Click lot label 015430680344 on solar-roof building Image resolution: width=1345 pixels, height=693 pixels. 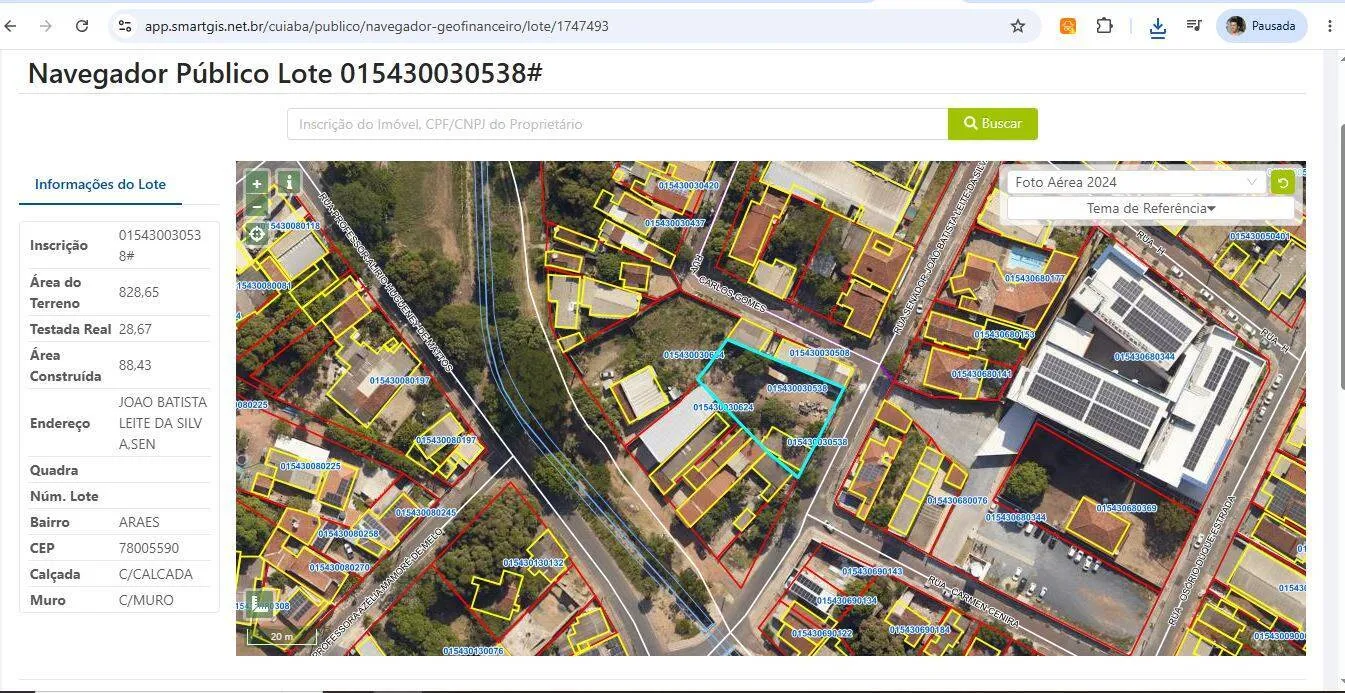point(1144,356)
